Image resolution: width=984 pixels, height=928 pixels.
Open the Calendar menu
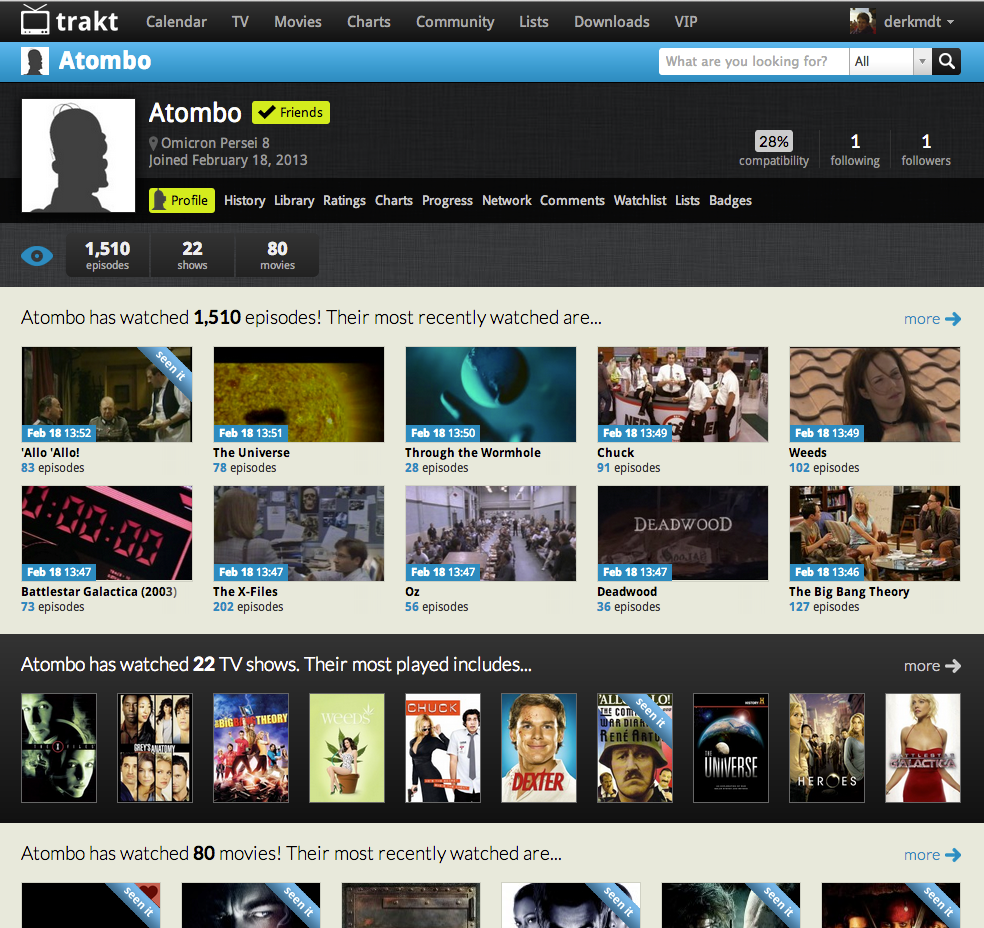click(x=176, y=22)
